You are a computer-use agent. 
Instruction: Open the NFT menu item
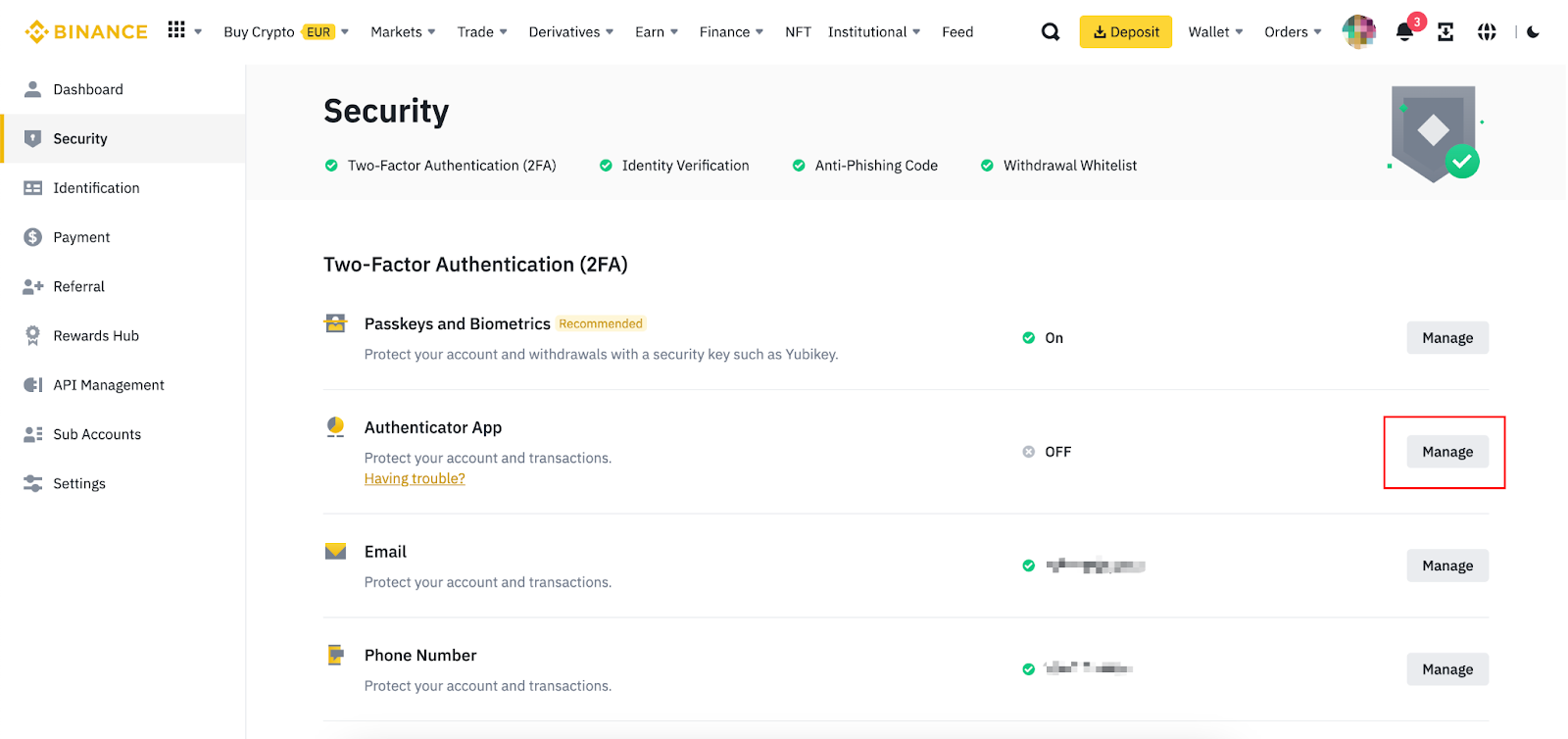pos(798,32)
